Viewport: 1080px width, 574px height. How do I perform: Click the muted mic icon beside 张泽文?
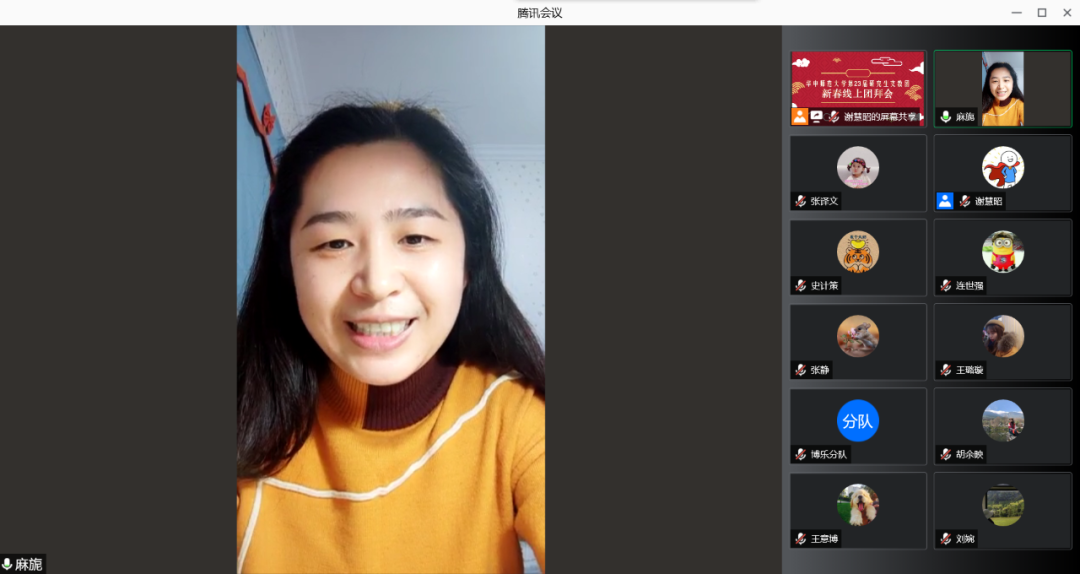(x=800, y=201)
